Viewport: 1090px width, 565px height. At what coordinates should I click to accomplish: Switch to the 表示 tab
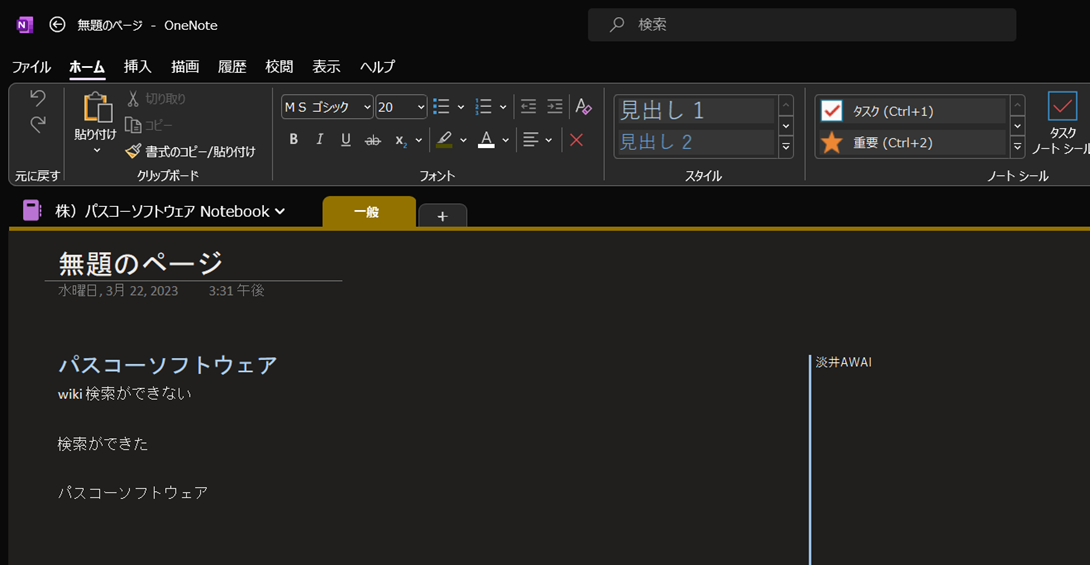click(326, 67)
